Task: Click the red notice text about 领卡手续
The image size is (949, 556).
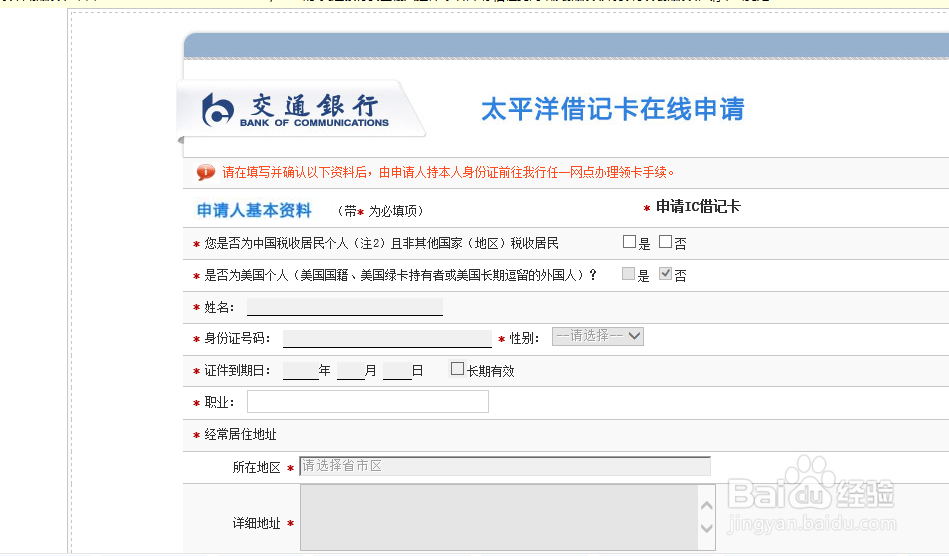Action: pos(448,172)
